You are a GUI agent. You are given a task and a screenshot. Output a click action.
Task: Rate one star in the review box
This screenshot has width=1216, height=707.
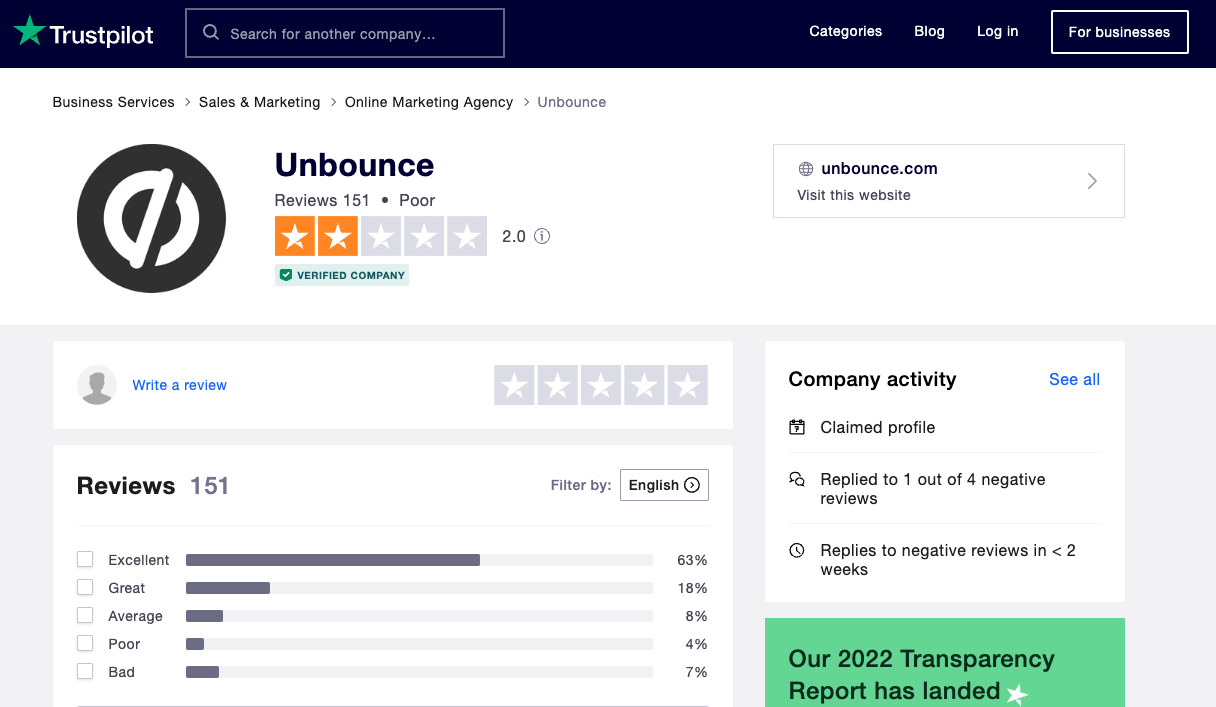click(514, 385)
